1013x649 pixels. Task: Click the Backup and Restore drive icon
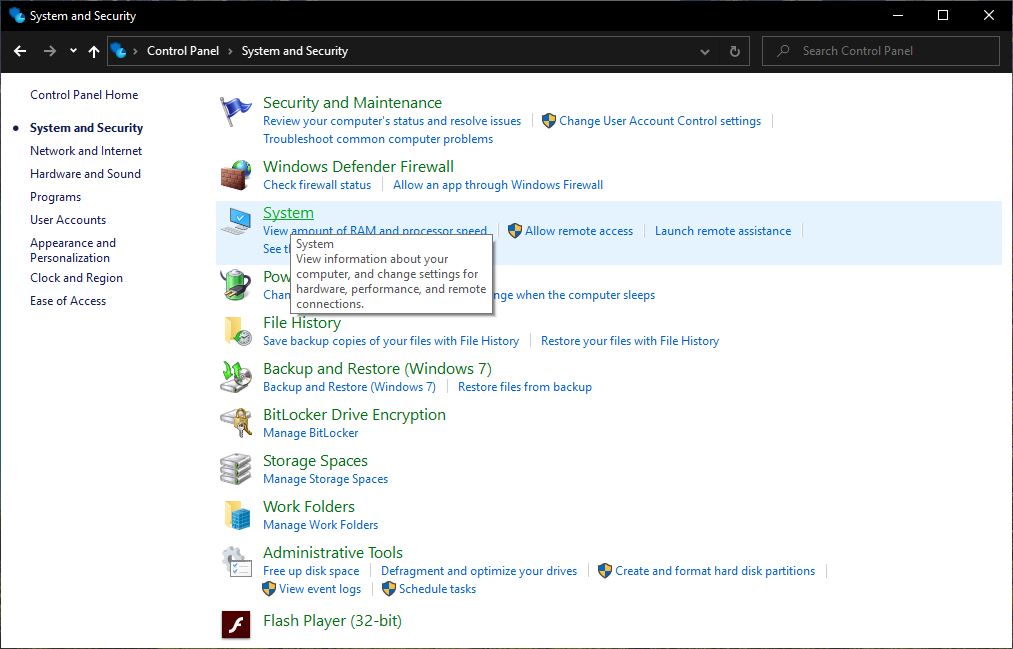(x=235, y=377)
